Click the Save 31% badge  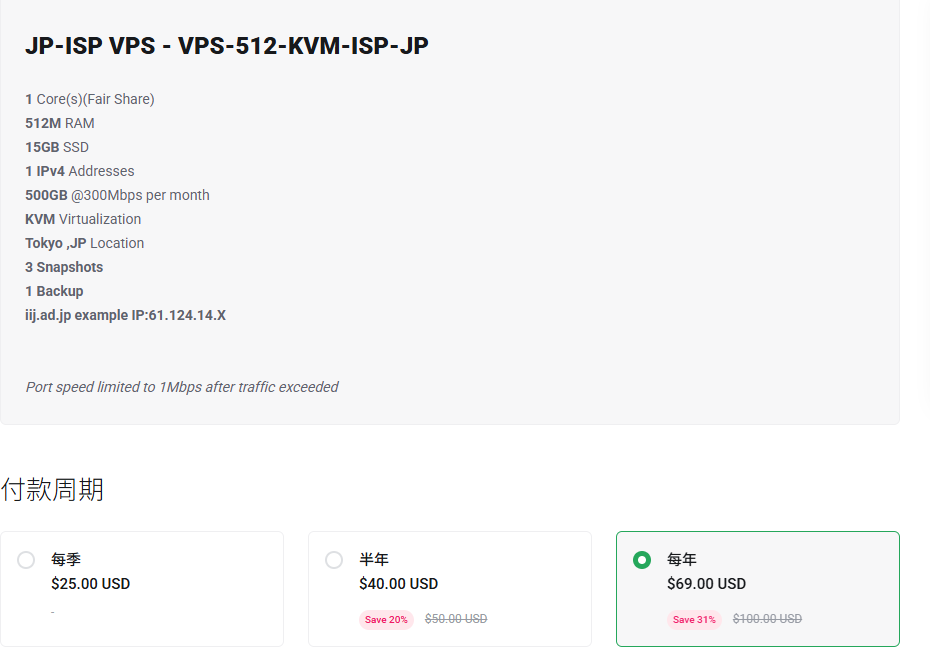[694, 619]
